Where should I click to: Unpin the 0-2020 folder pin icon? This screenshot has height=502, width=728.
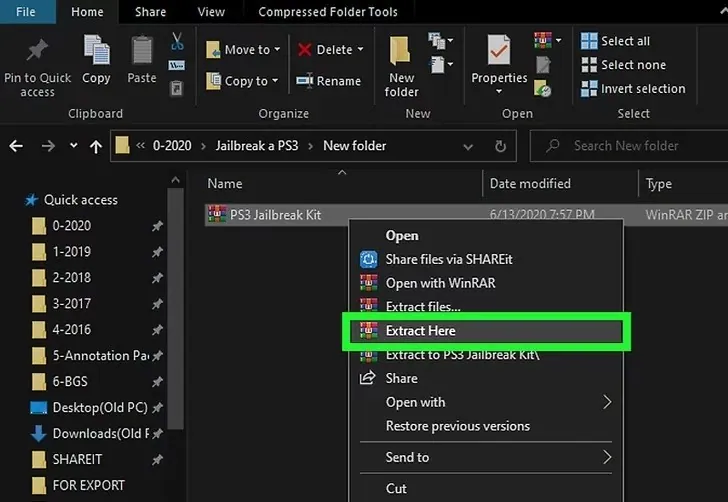pyautogui.click(x=157, y=226)
